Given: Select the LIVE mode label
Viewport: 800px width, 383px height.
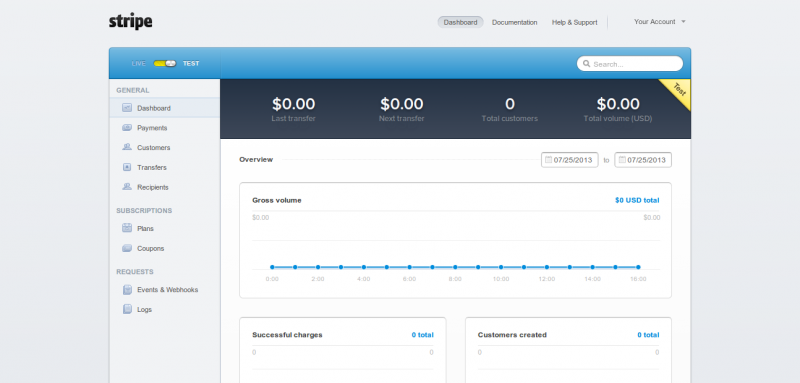Looking at the screenshot, I should point(139,64).
